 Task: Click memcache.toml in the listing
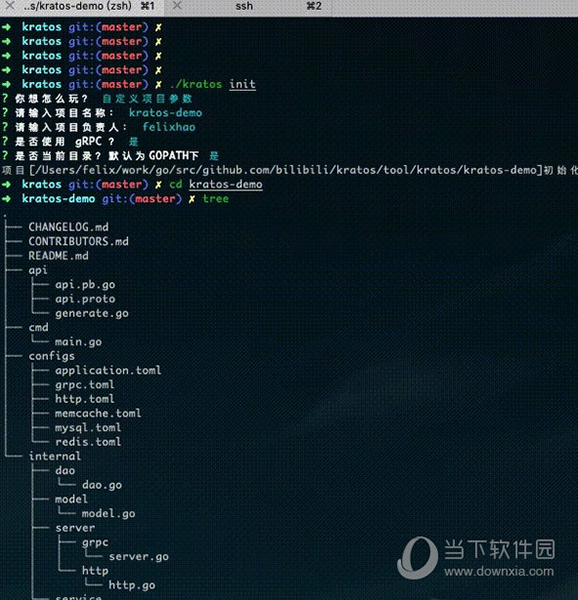point(98,413)
